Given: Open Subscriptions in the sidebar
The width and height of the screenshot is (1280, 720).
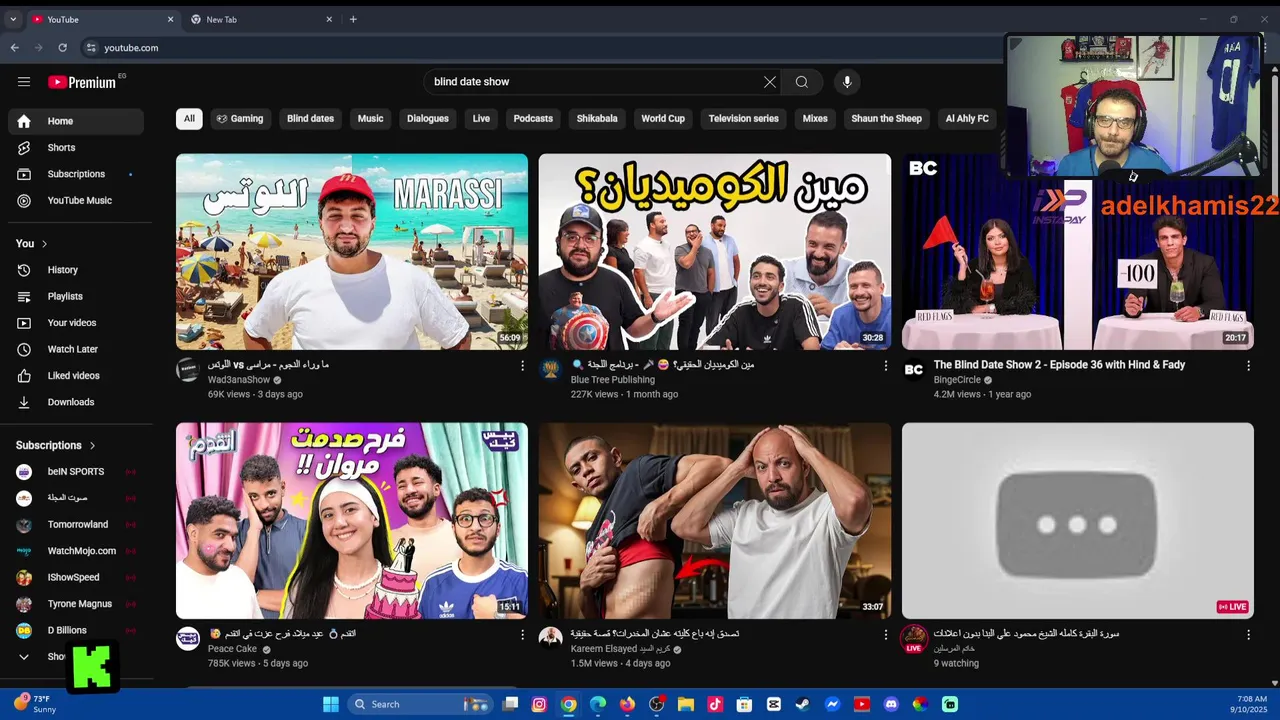Looking at the screenshot, I should tap(76, 174).
